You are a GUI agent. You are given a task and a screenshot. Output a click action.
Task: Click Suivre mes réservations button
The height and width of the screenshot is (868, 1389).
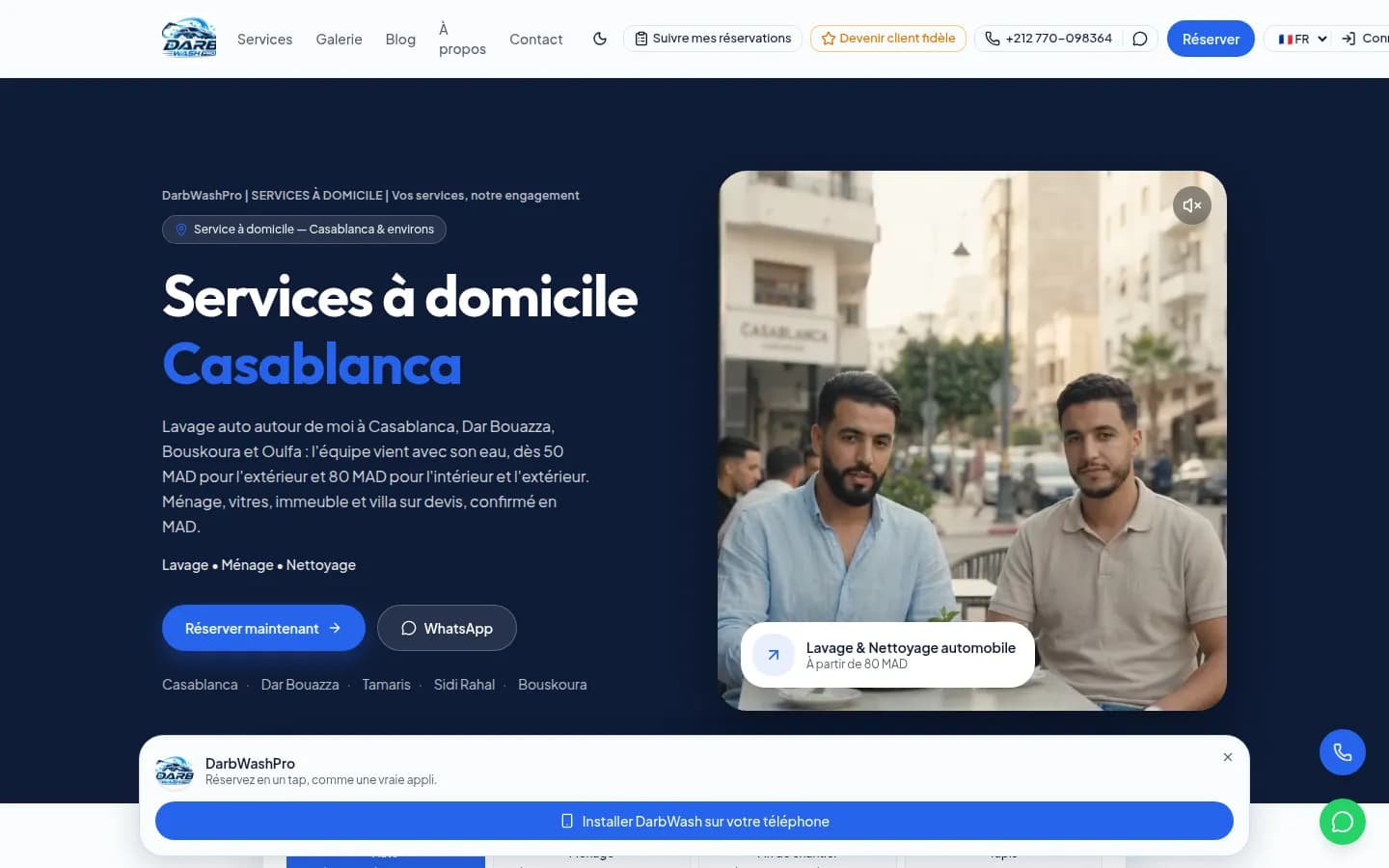click(713, 39)
